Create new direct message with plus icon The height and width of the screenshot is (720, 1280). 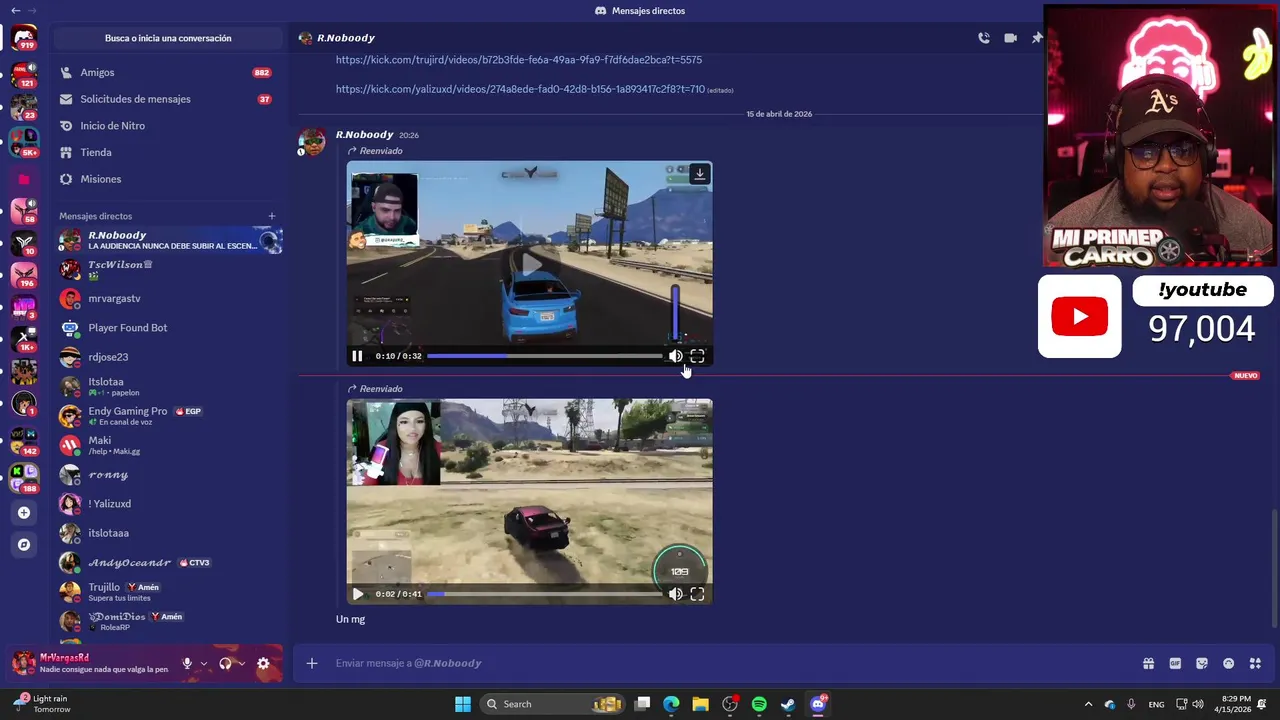(x=271, y=216)
